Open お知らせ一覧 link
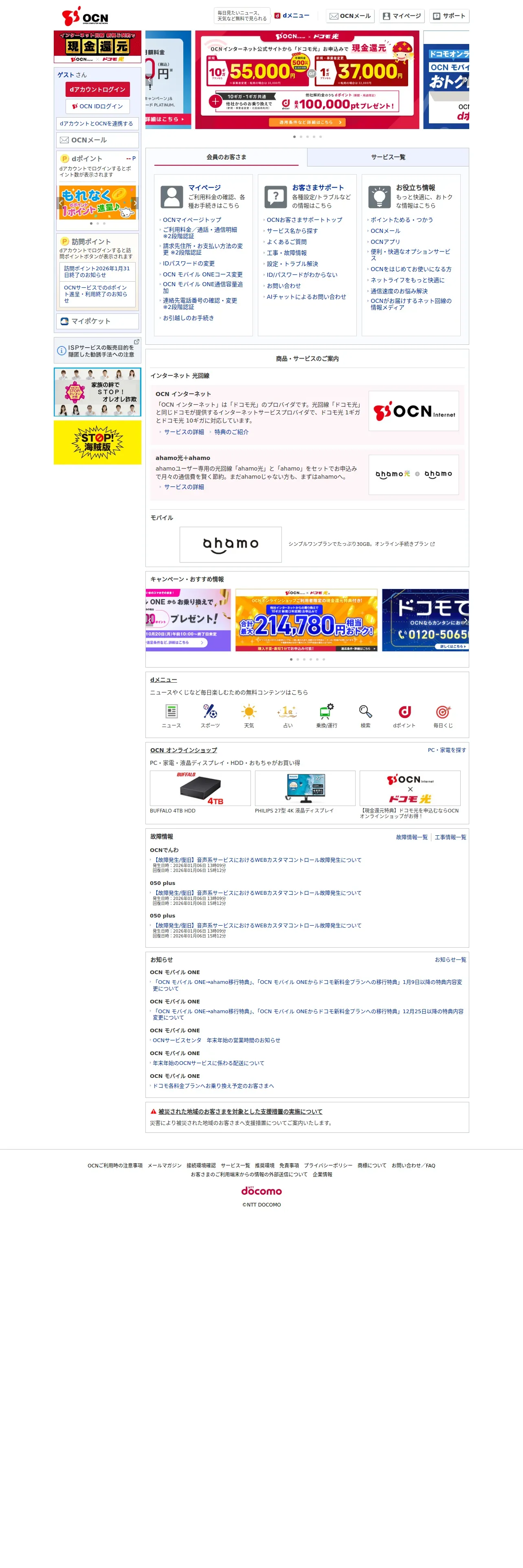 pyautogui.click(x=450, y=960)
